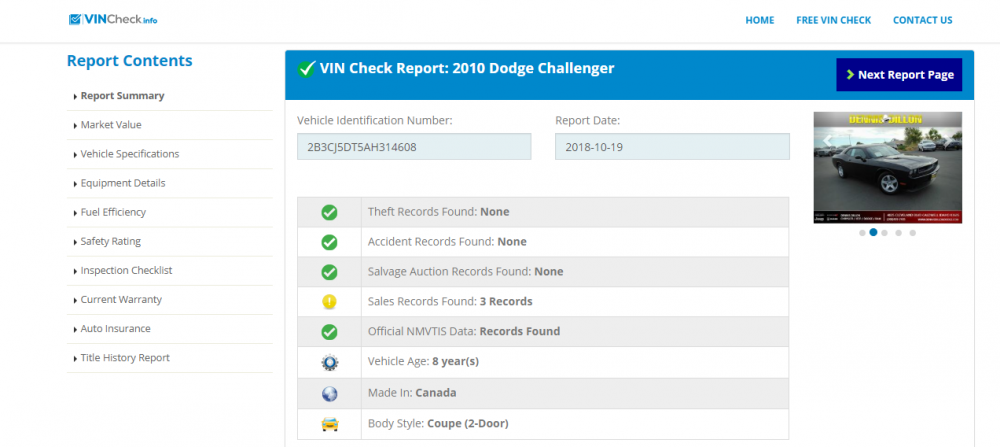This screenshot has width=1000, height=447.
Task: Click the green checkmark for Official NMVTIS Data
Action: (329, 332)
